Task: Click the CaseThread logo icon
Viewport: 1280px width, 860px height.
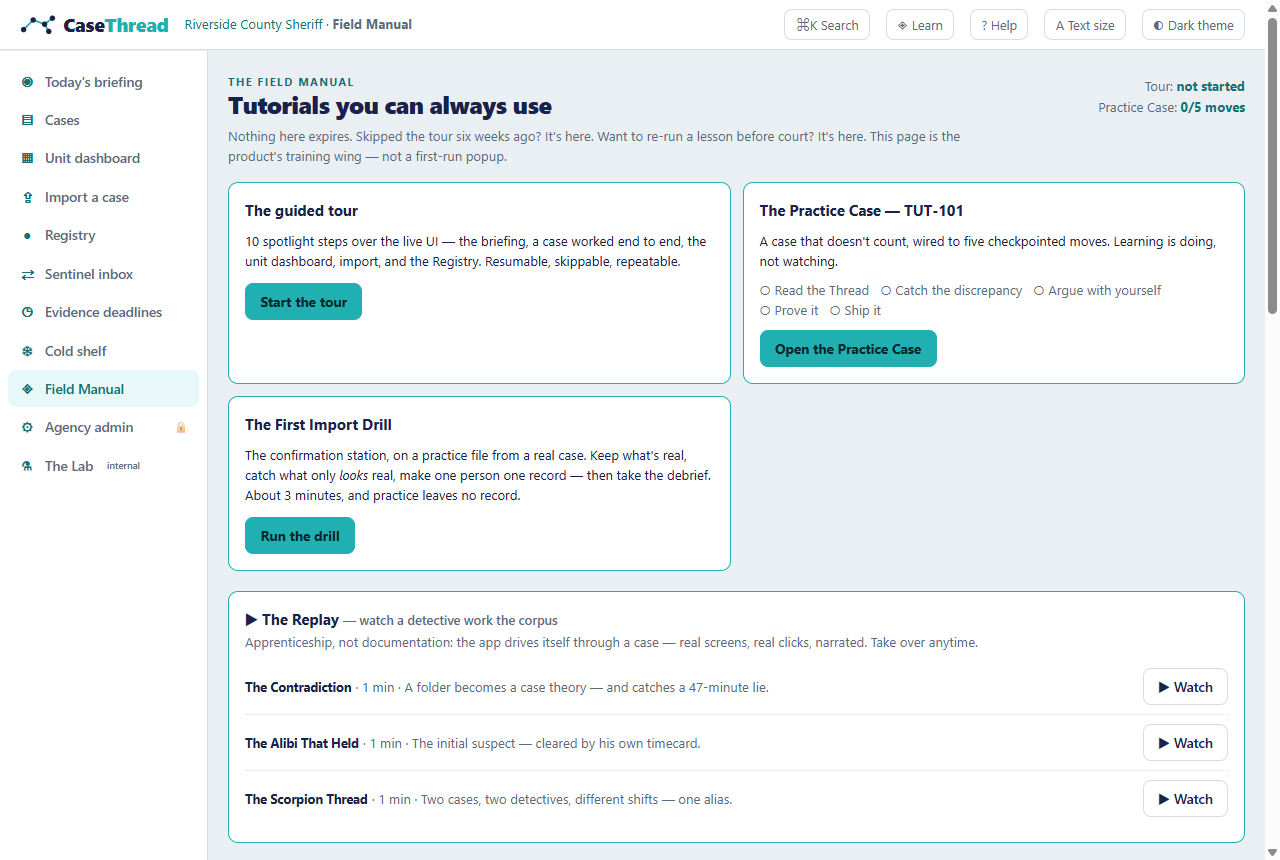Action: pos(38,25)
